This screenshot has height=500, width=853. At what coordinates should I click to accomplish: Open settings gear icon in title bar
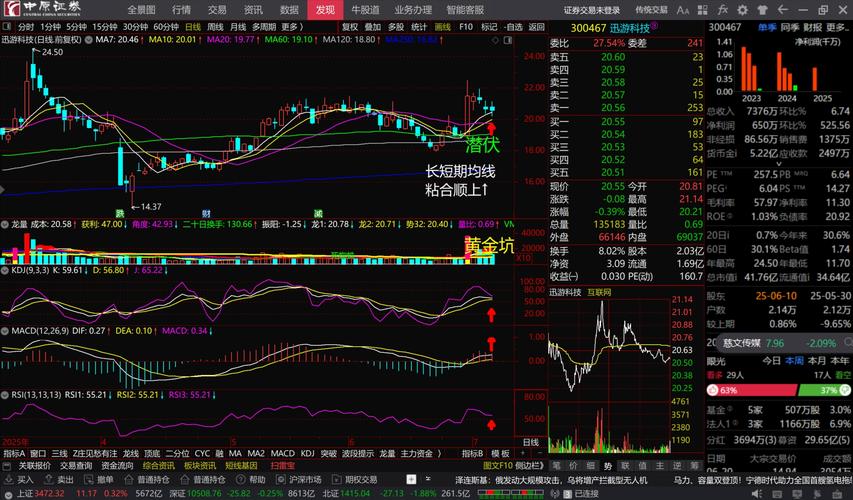[742, 10]
